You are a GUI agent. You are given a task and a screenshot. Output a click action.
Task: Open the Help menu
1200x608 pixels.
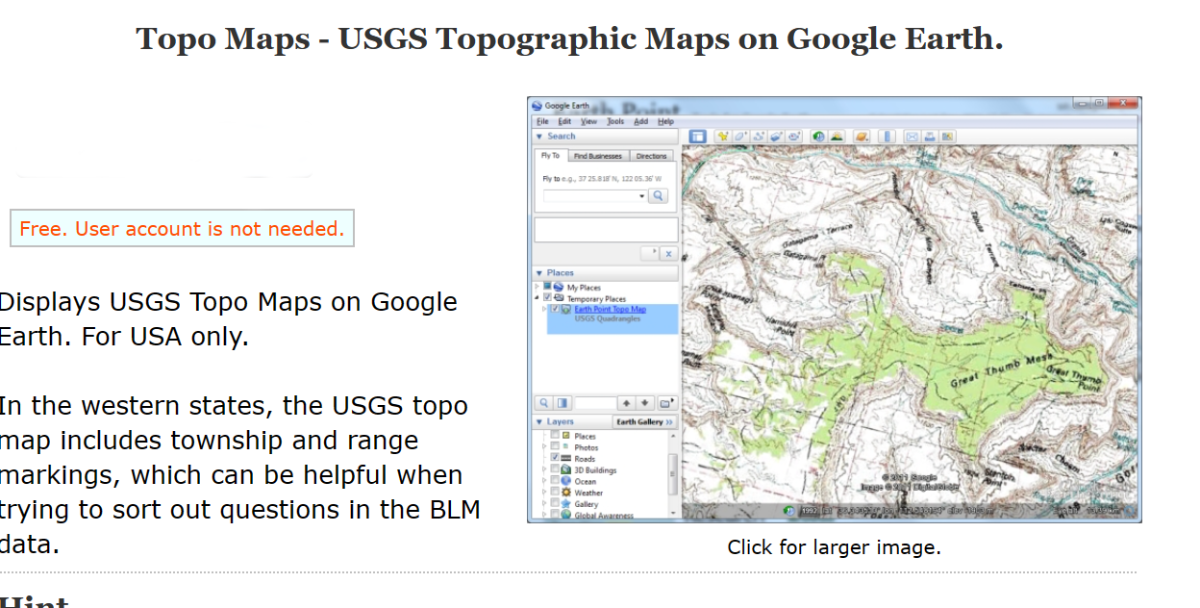click(666, 121)
